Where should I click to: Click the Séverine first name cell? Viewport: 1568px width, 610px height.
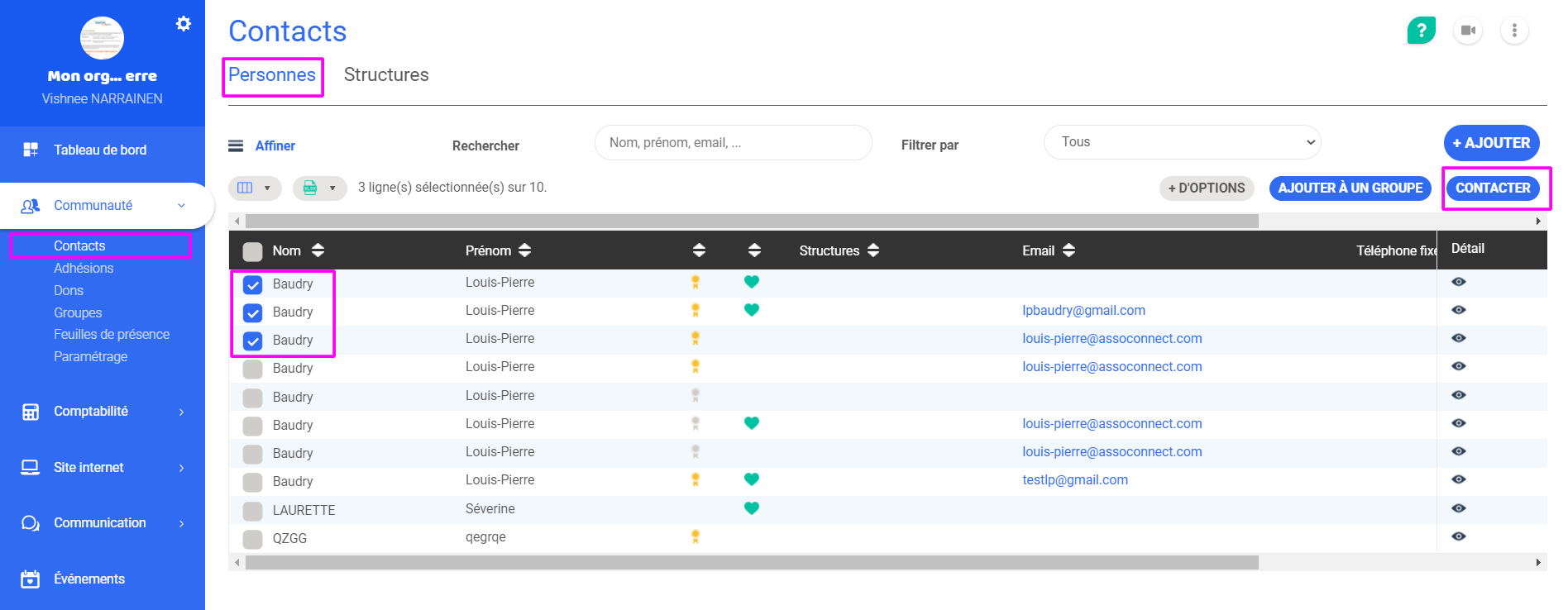[490, 508]
